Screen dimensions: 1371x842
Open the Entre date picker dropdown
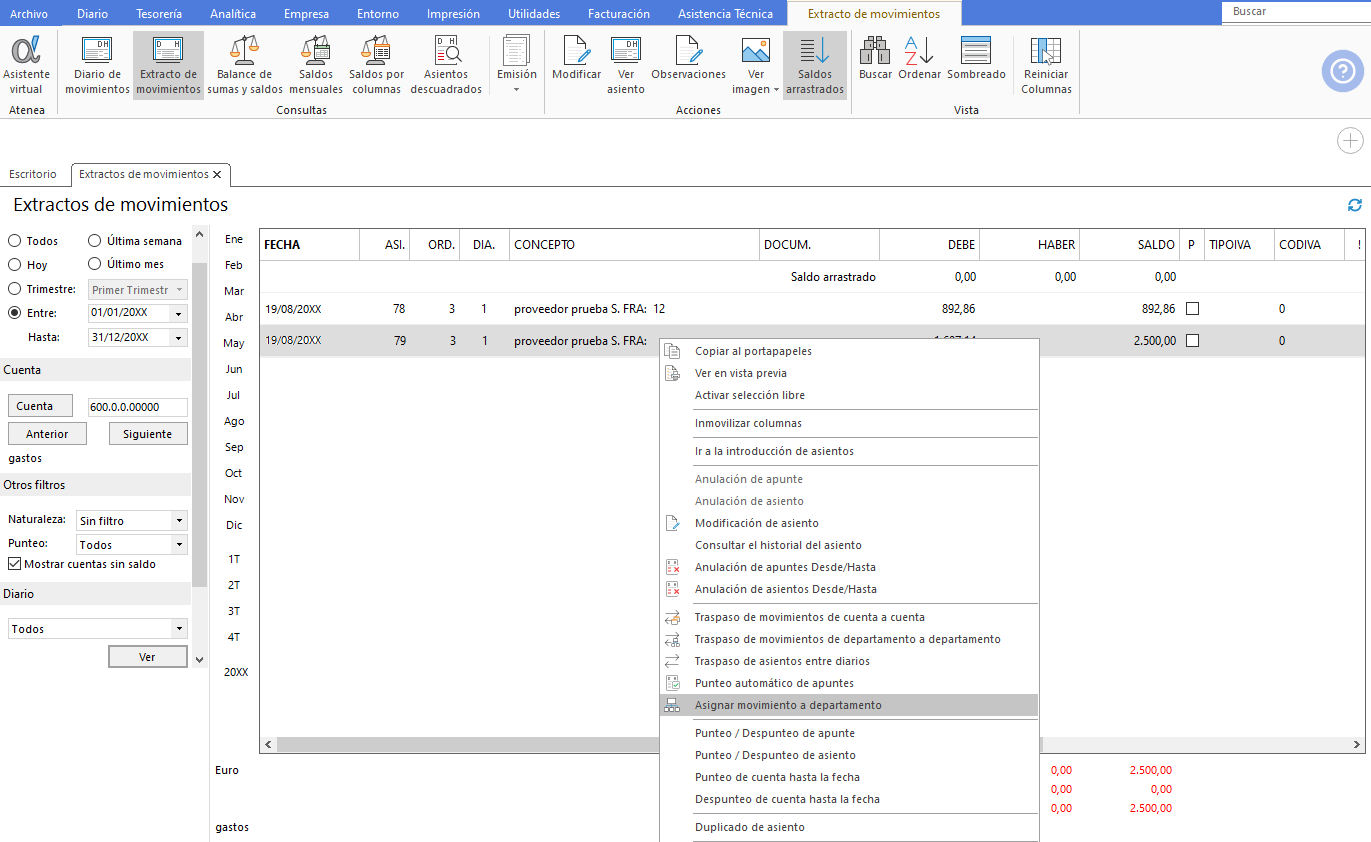coord(179,313)
